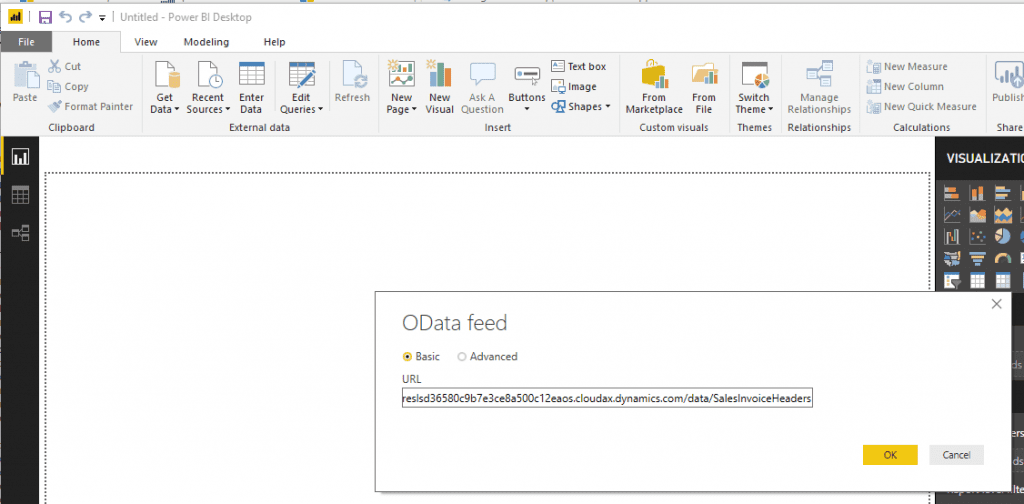1024x504 pixels.
Task: Select the Advanced radio option
Action: point(462,356)
